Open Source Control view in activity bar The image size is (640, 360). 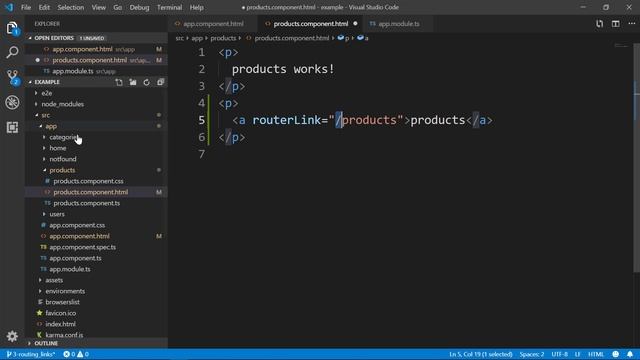(12, 77)
